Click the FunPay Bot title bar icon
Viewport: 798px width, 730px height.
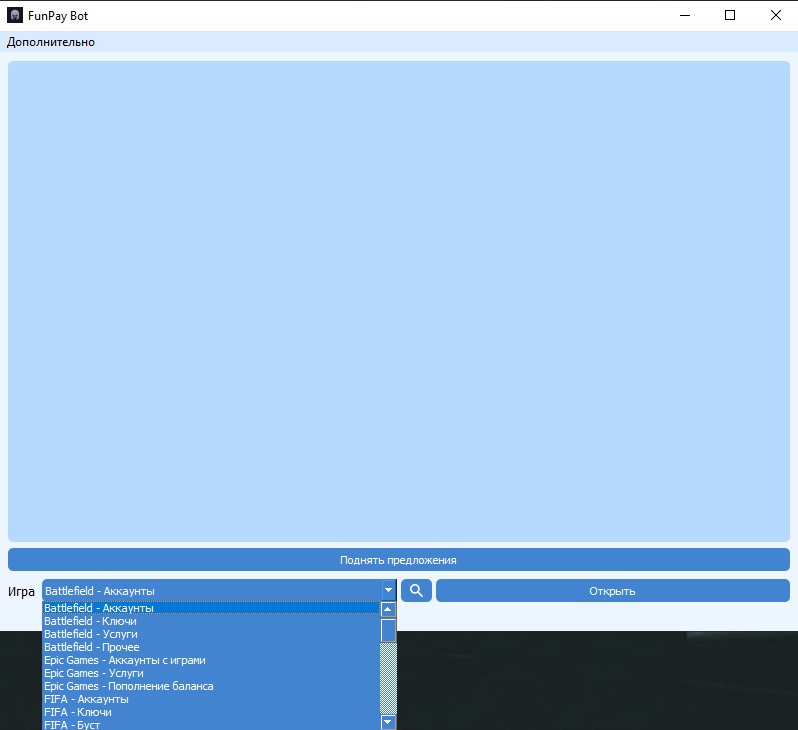coord(15,15)
